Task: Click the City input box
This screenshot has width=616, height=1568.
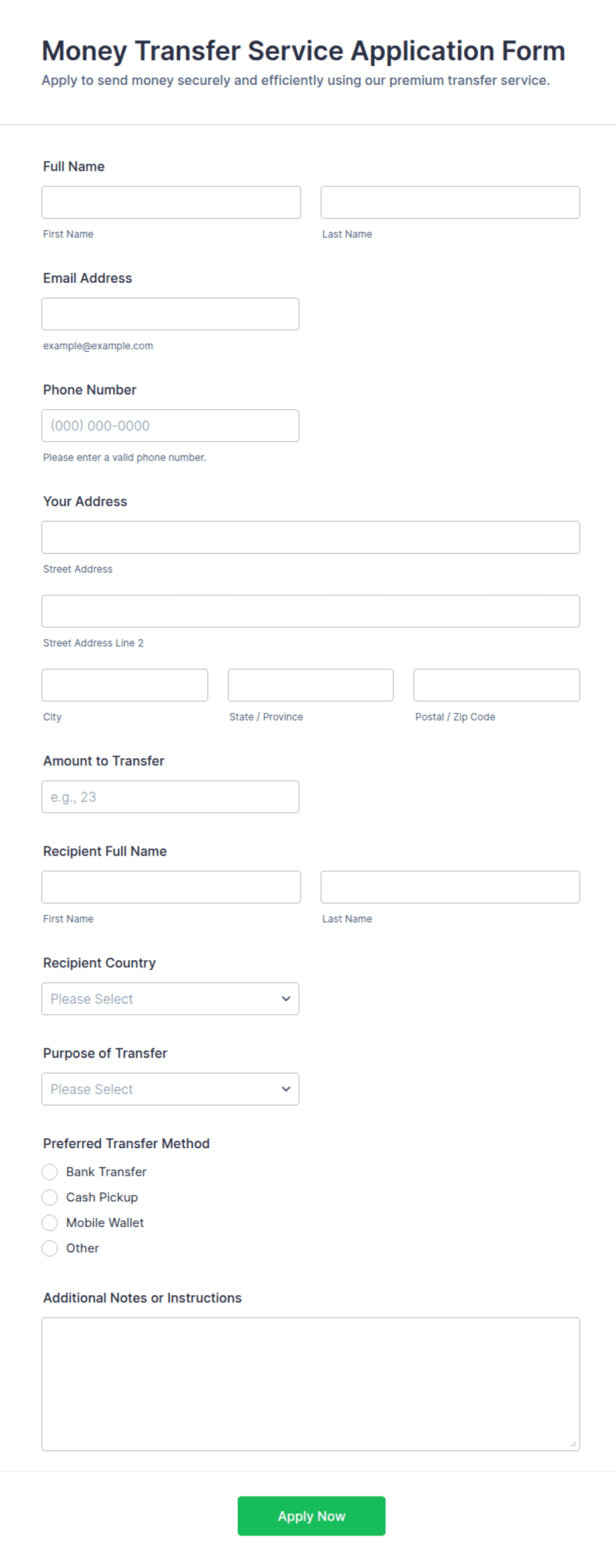Action: pos(125,685)
